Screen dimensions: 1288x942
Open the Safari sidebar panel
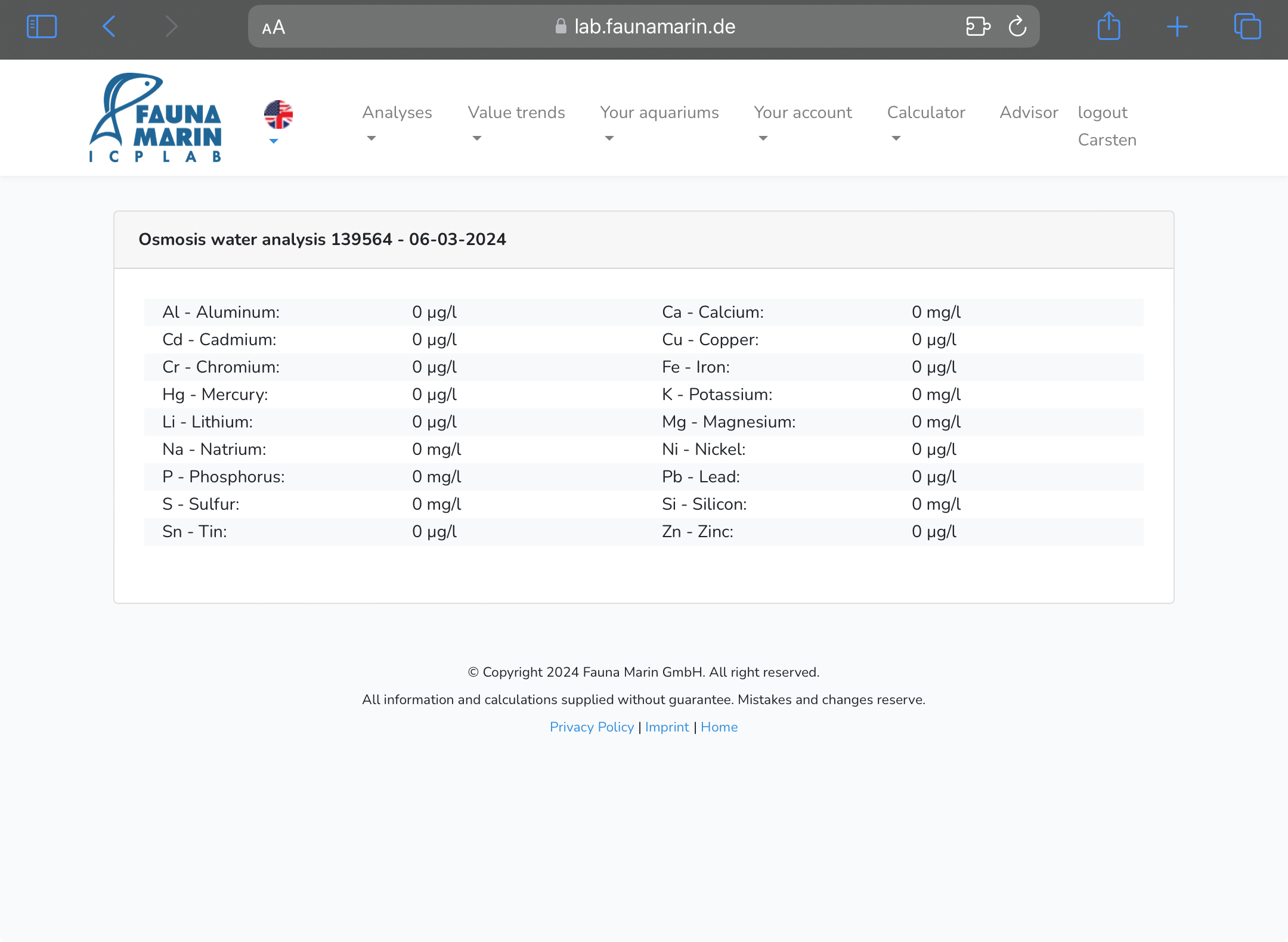point(42,27)
